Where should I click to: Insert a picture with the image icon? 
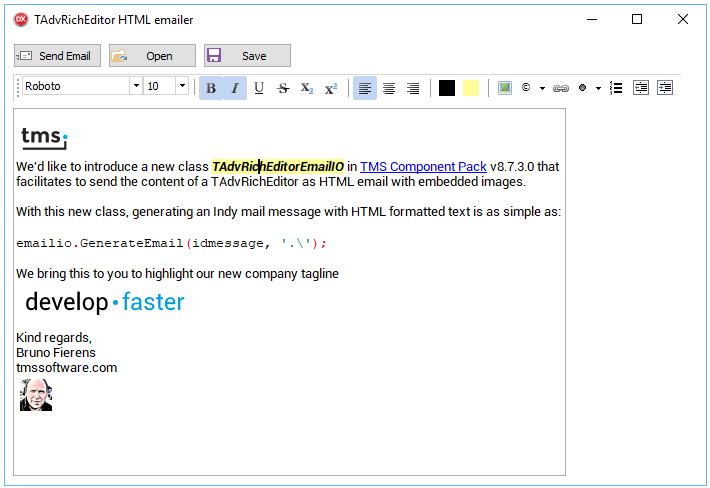505,88
